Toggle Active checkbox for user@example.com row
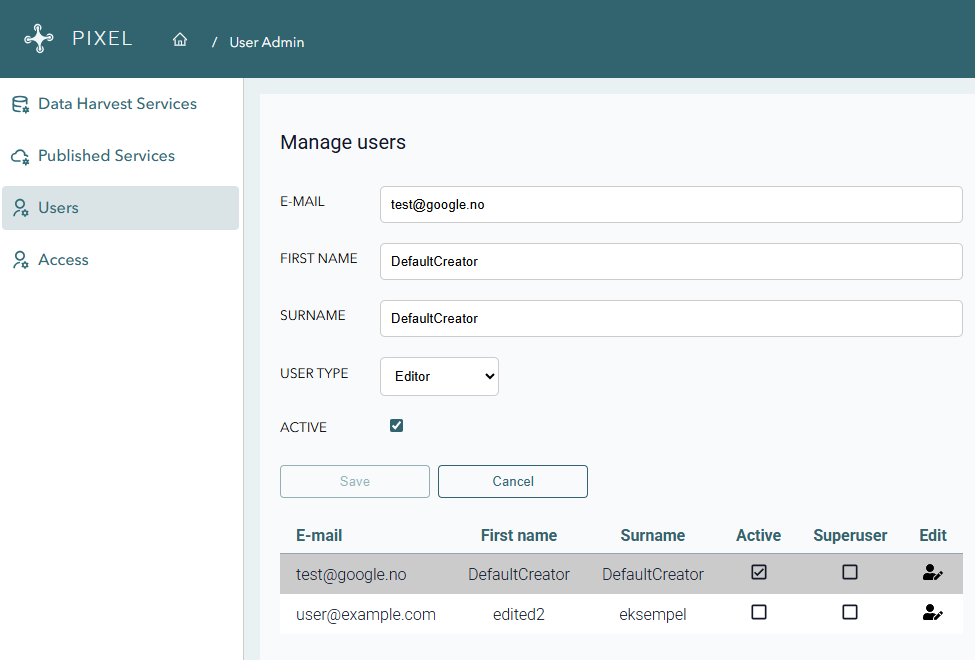Image resolution: width=975 pixels, height=660 pixels. tap(759, 612)
